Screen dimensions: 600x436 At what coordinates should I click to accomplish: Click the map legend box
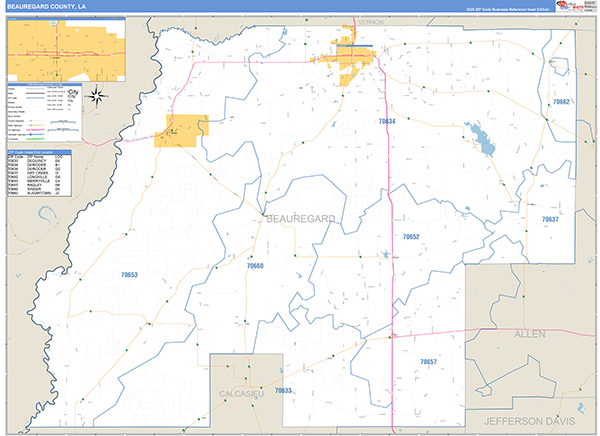pyautogui.click(x=45, y=112)
